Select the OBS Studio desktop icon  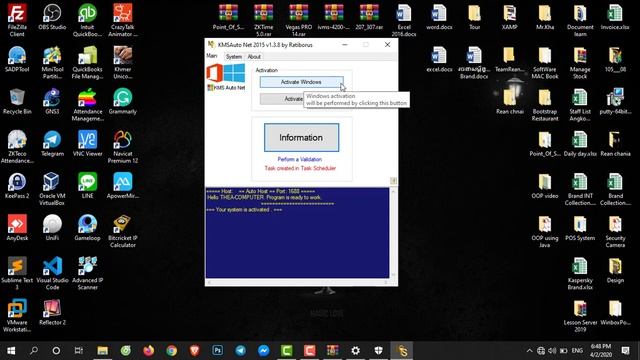(52, 17)
